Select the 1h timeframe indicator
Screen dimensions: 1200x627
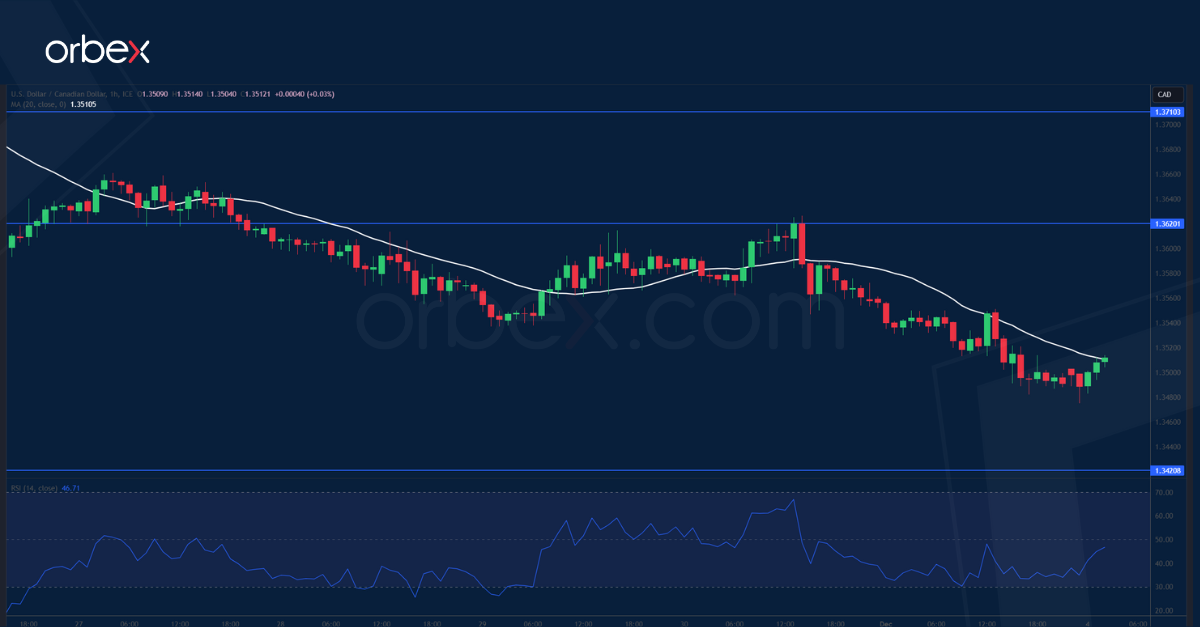(113, 93)
